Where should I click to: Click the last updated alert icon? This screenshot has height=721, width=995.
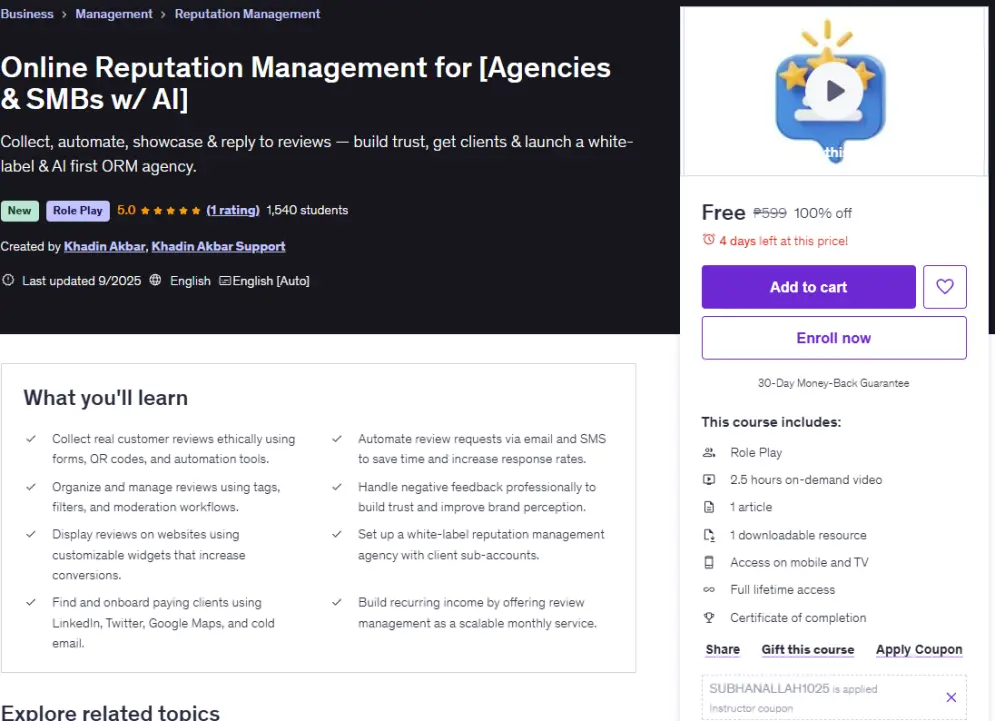pos(8,280)
